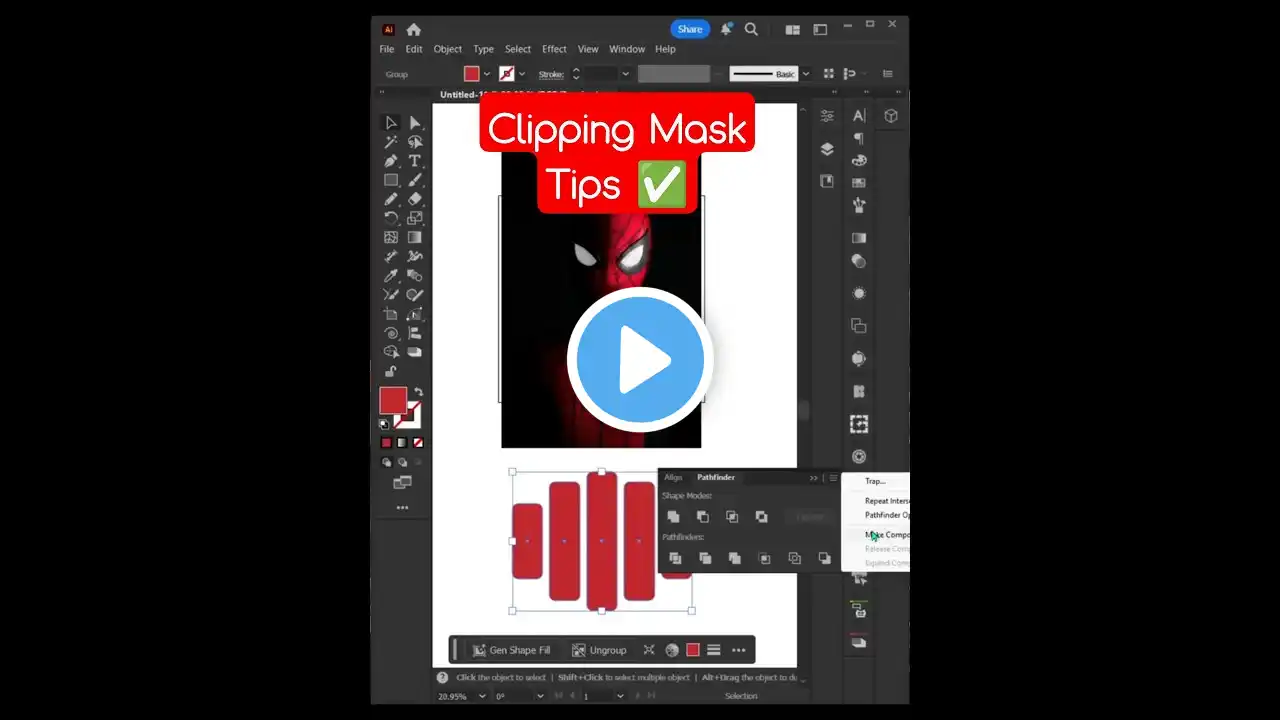Apply the Outline pathfinder
1280x720 pixels.
(795, 558)
